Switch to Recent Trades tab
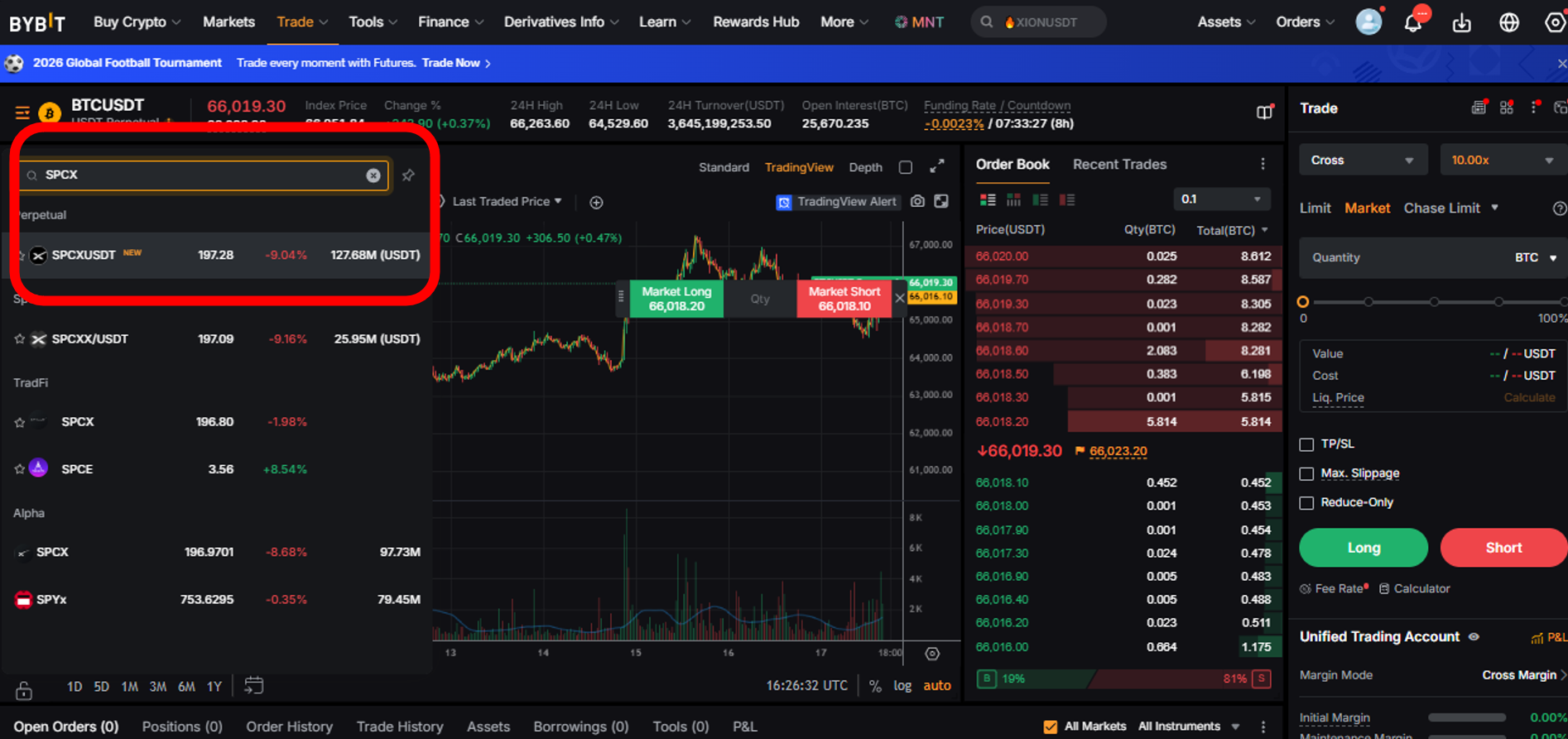Viewport: 1568px width, 739px height. [x=1119, y=164]
